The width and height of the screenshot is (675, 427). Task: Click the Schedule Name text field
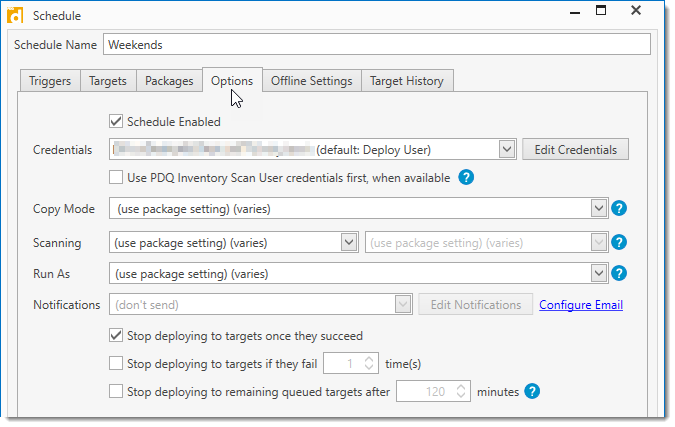point(376,45)
